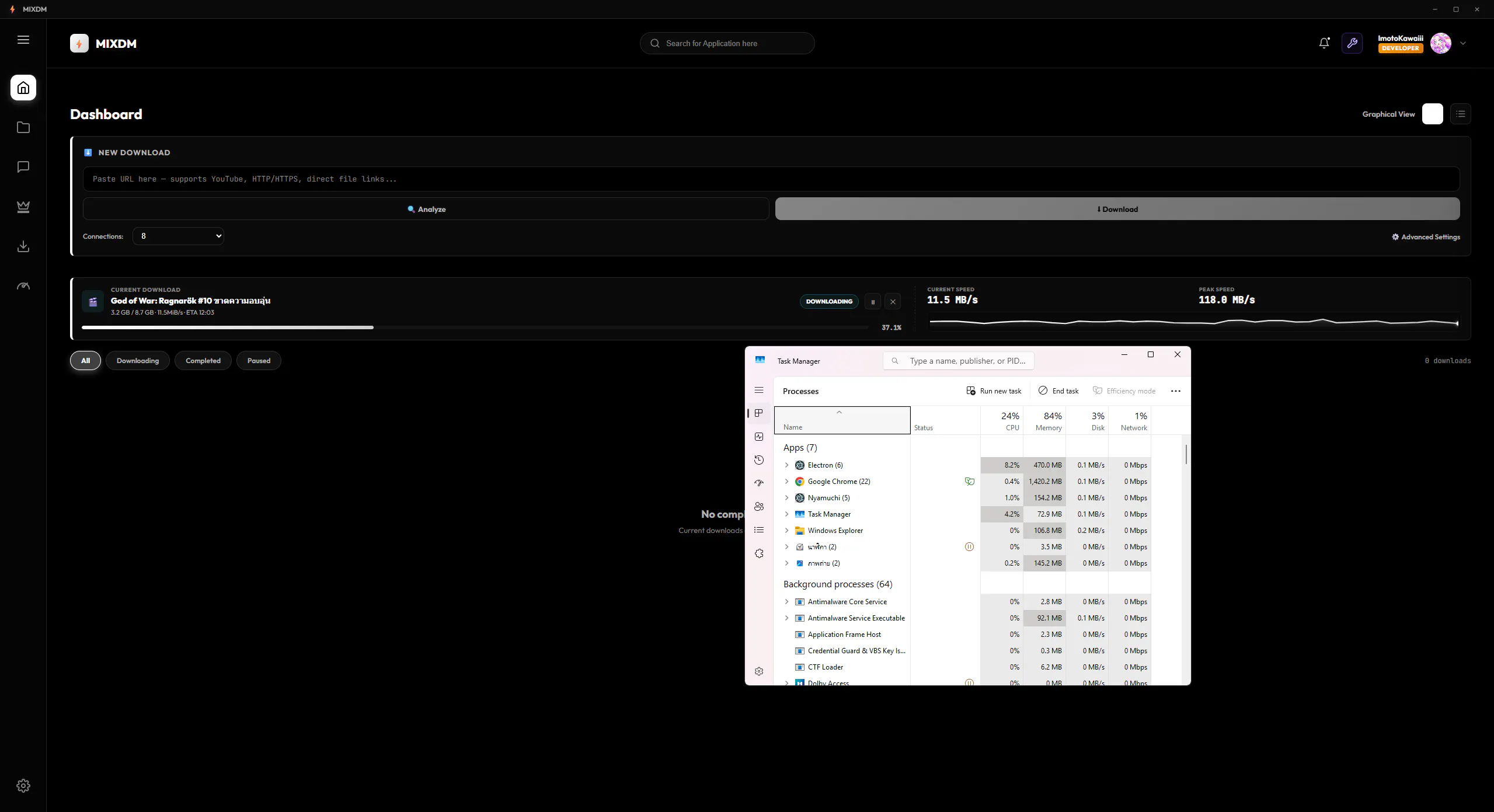
Task: Click Run new task in Task Manager
Action: pos(994,391)
